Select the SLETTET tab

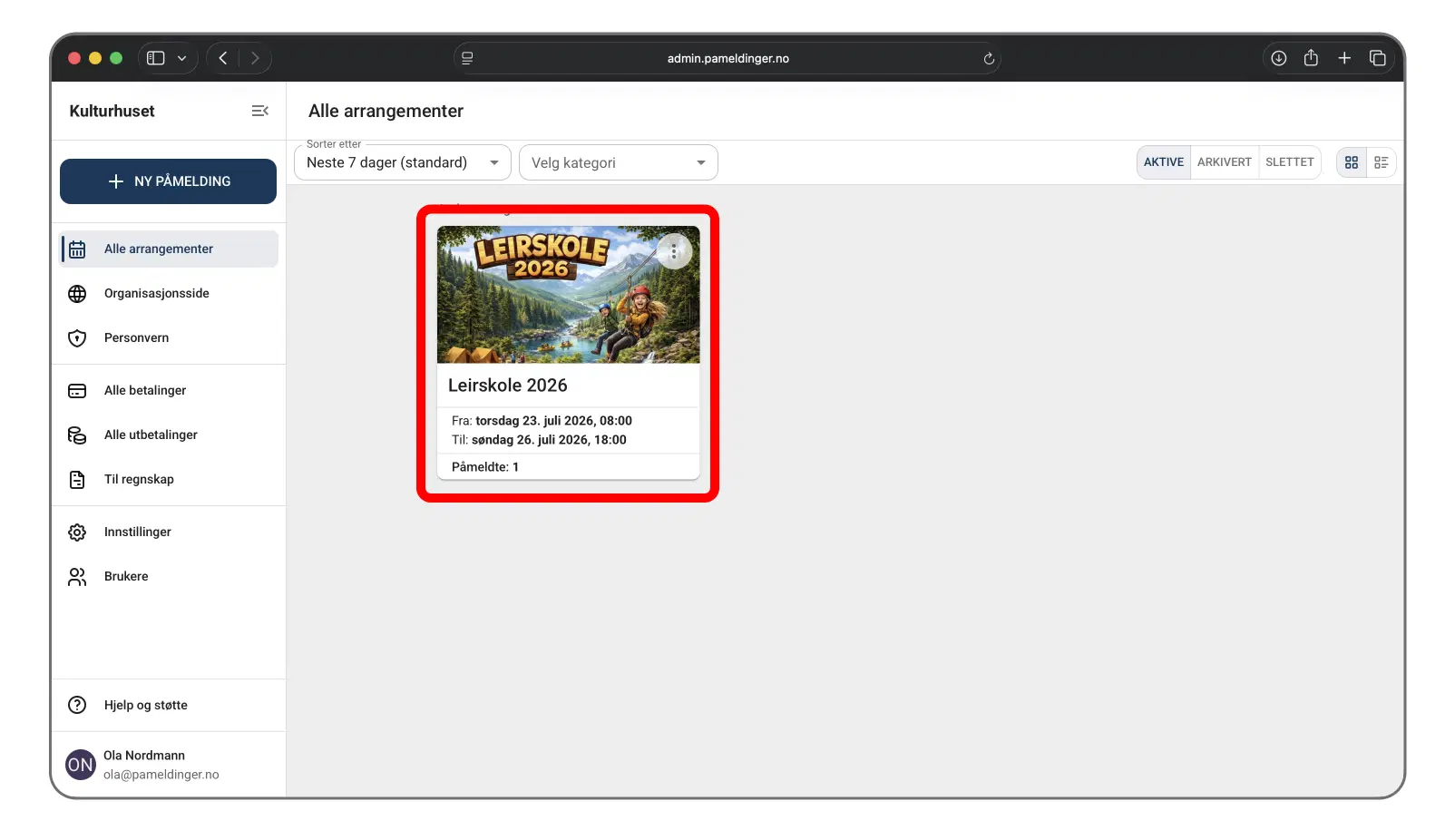pos(1289,162)
